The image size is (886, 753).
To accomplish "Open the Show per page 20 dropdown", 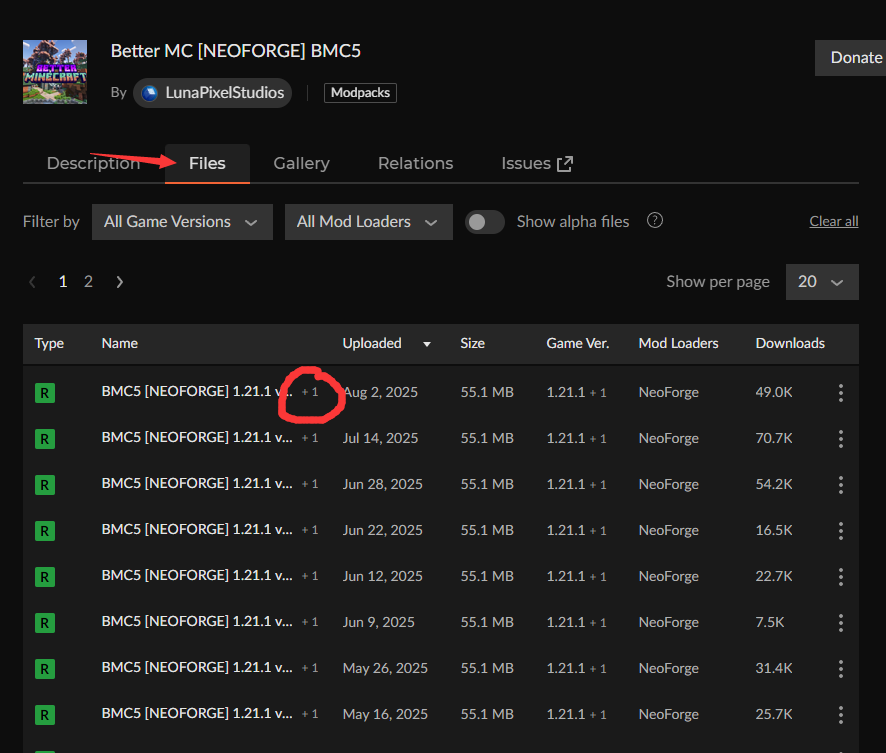I will click(x=821, y=282).
